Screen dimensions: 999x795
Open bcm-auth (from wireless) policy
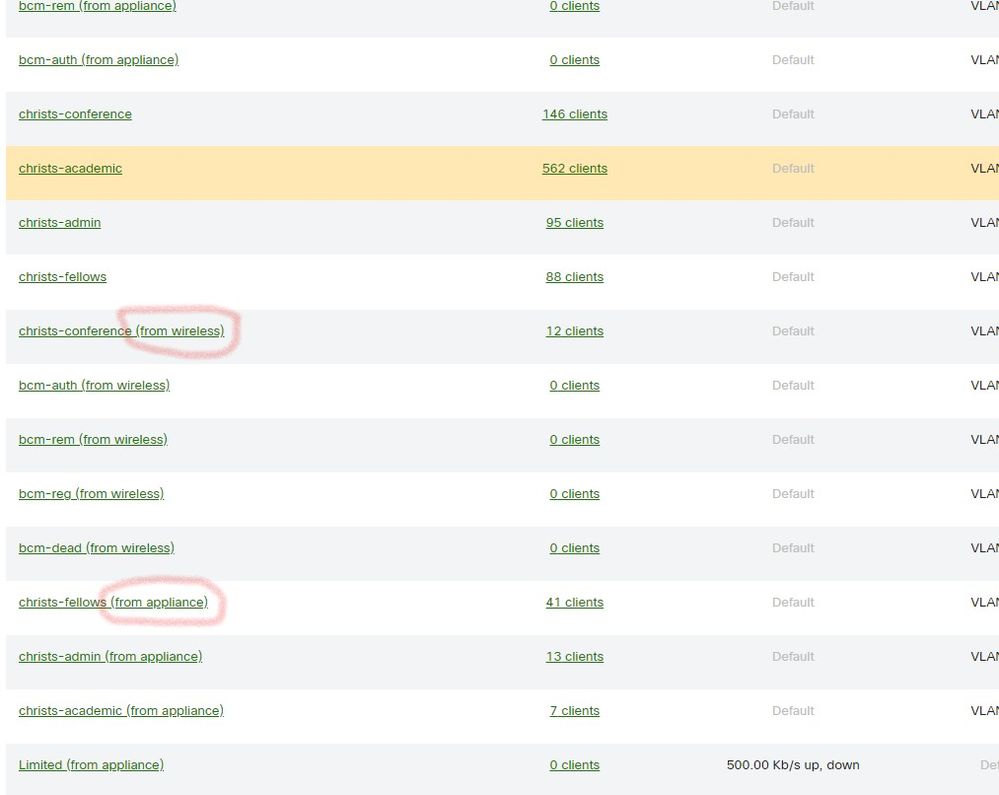click(94, 385)
